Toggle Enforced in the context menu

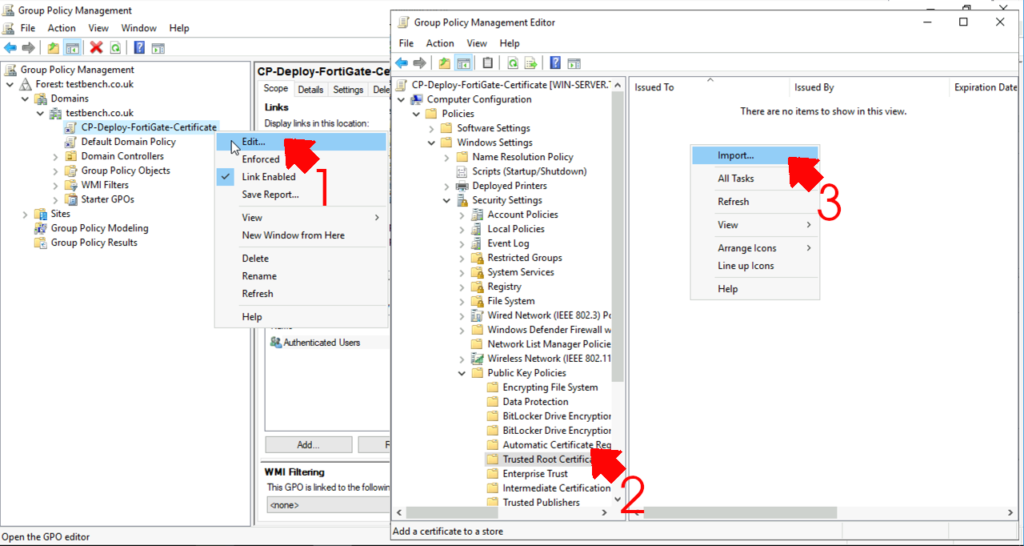pyautogui.click(x=261, y=160)
